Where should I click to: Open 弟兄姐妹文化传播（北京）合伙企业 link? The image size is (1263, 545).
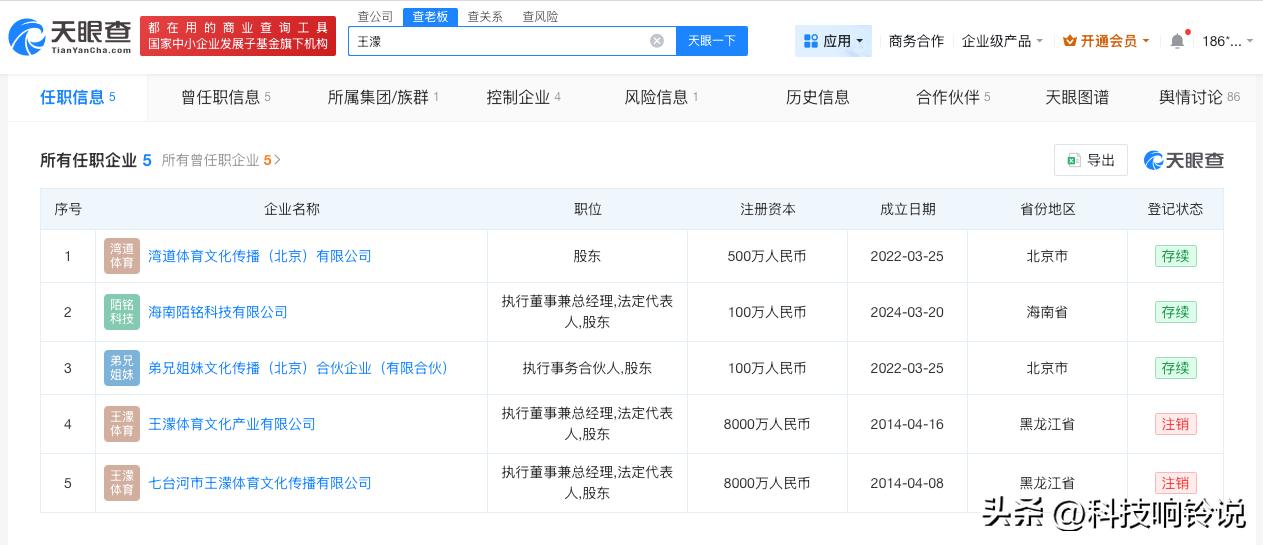coord(298,368)
